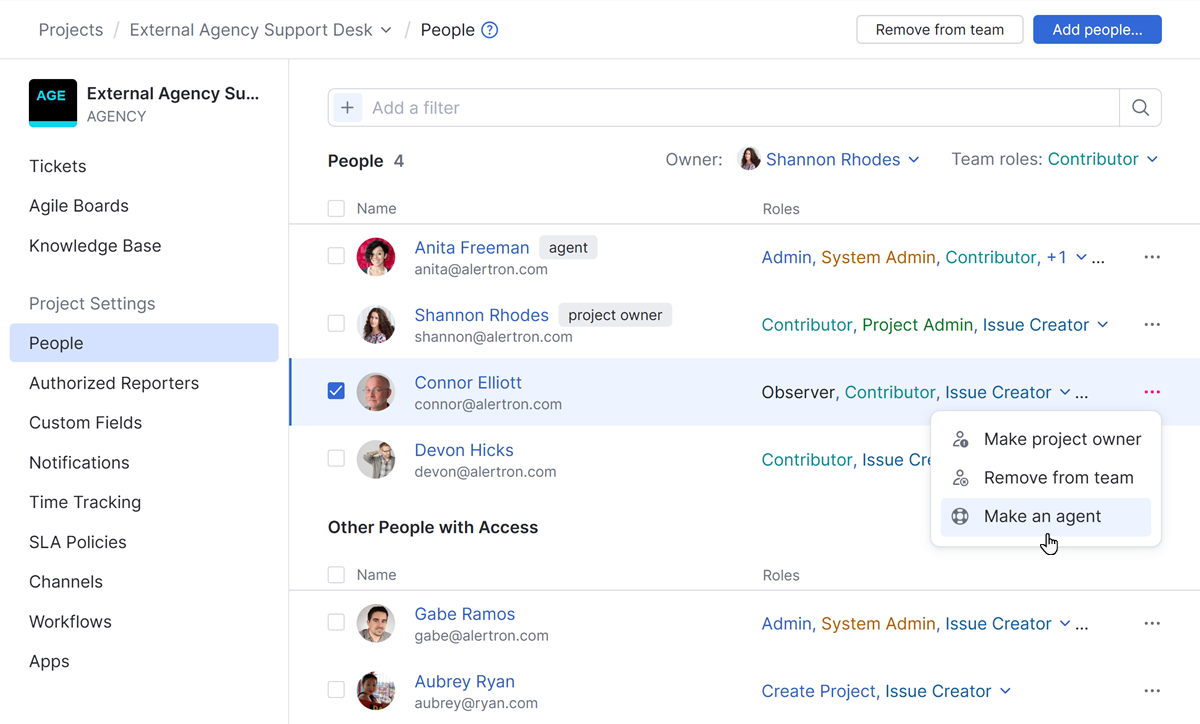
Task: Open more options for Shannon Rhodes row
Action: tap(1152, 325)
